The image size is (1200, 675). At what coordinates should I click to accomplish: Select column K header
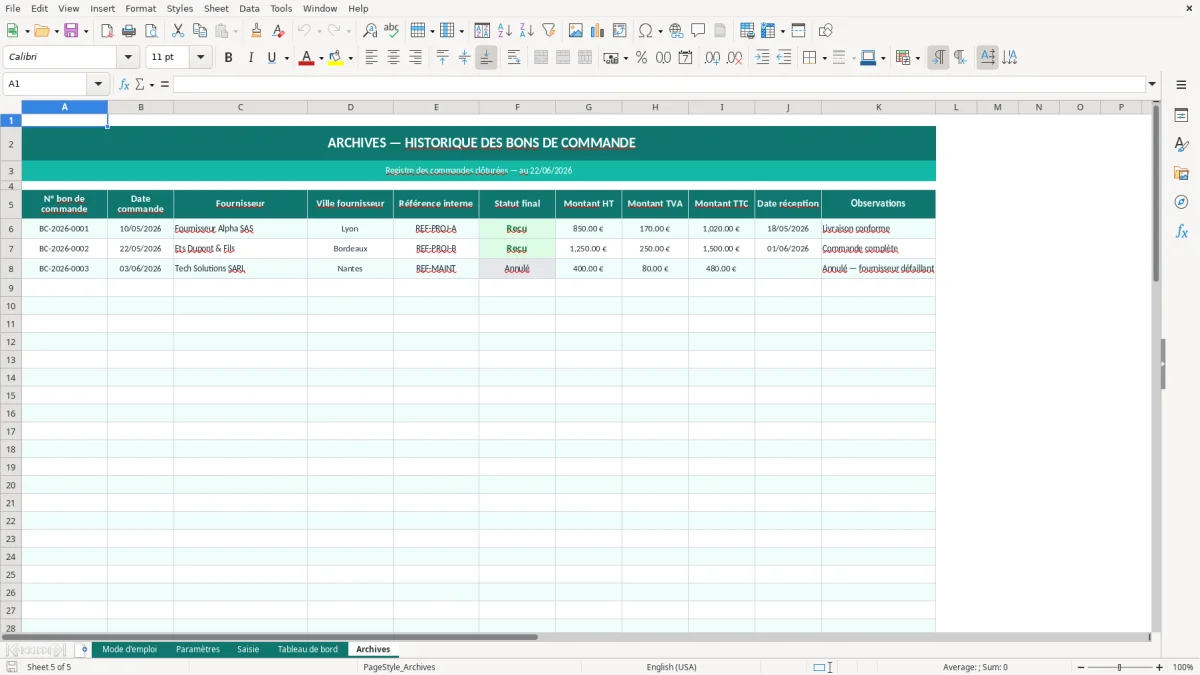(x=878, y=107)
